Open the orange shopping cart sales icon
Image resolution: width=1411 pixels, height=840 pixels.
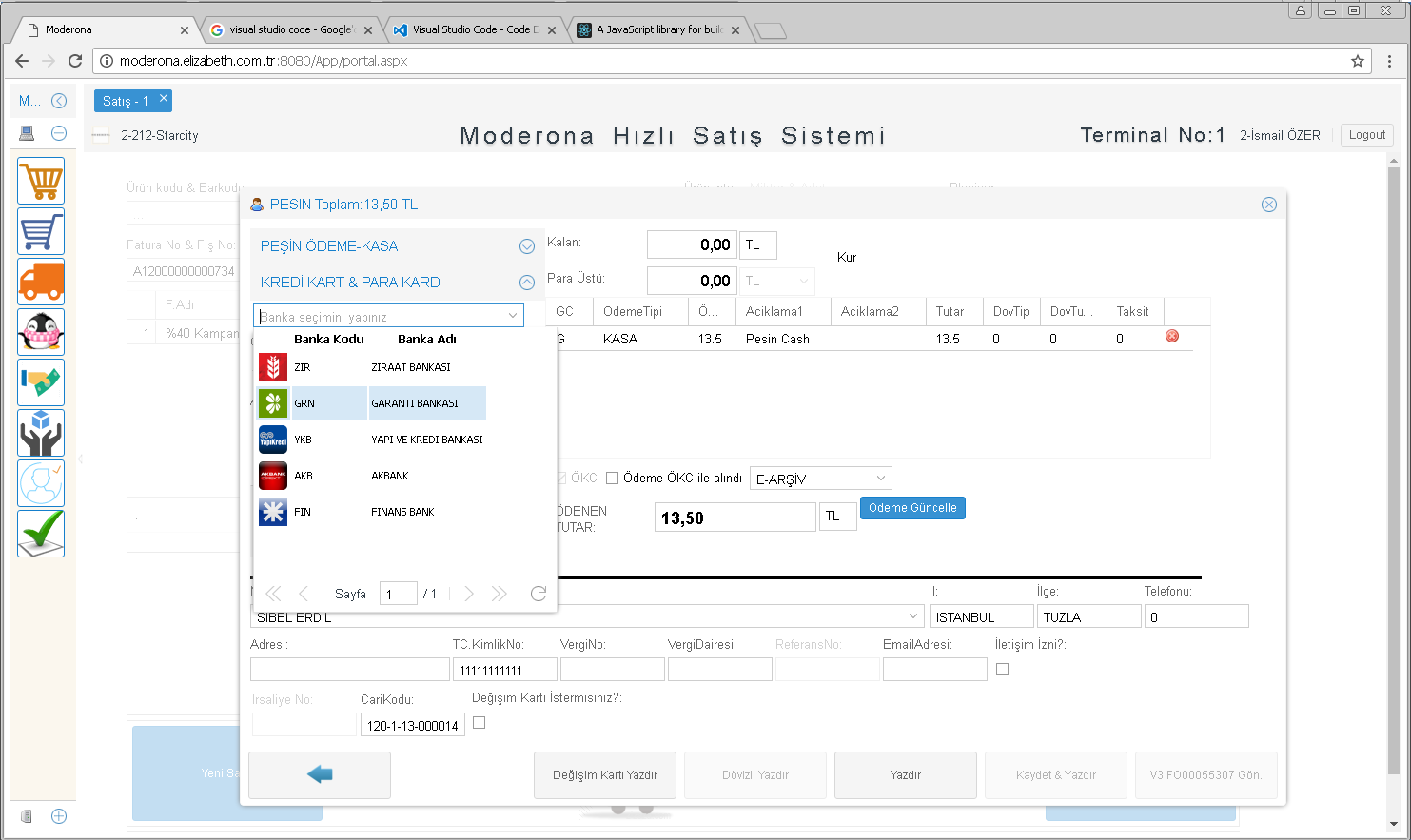pyautogui.click(x=41, y=181)
